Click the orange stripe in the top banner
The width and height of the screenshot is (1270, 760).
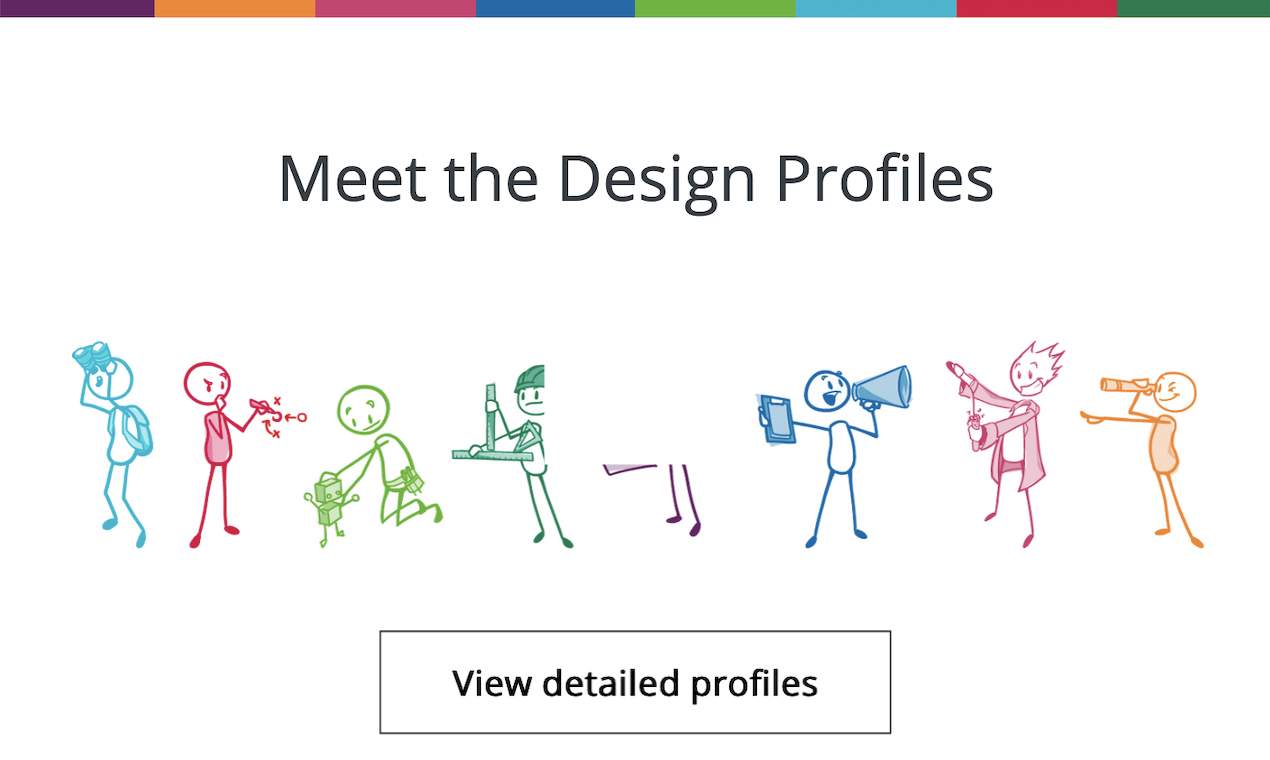pos(235,10)
